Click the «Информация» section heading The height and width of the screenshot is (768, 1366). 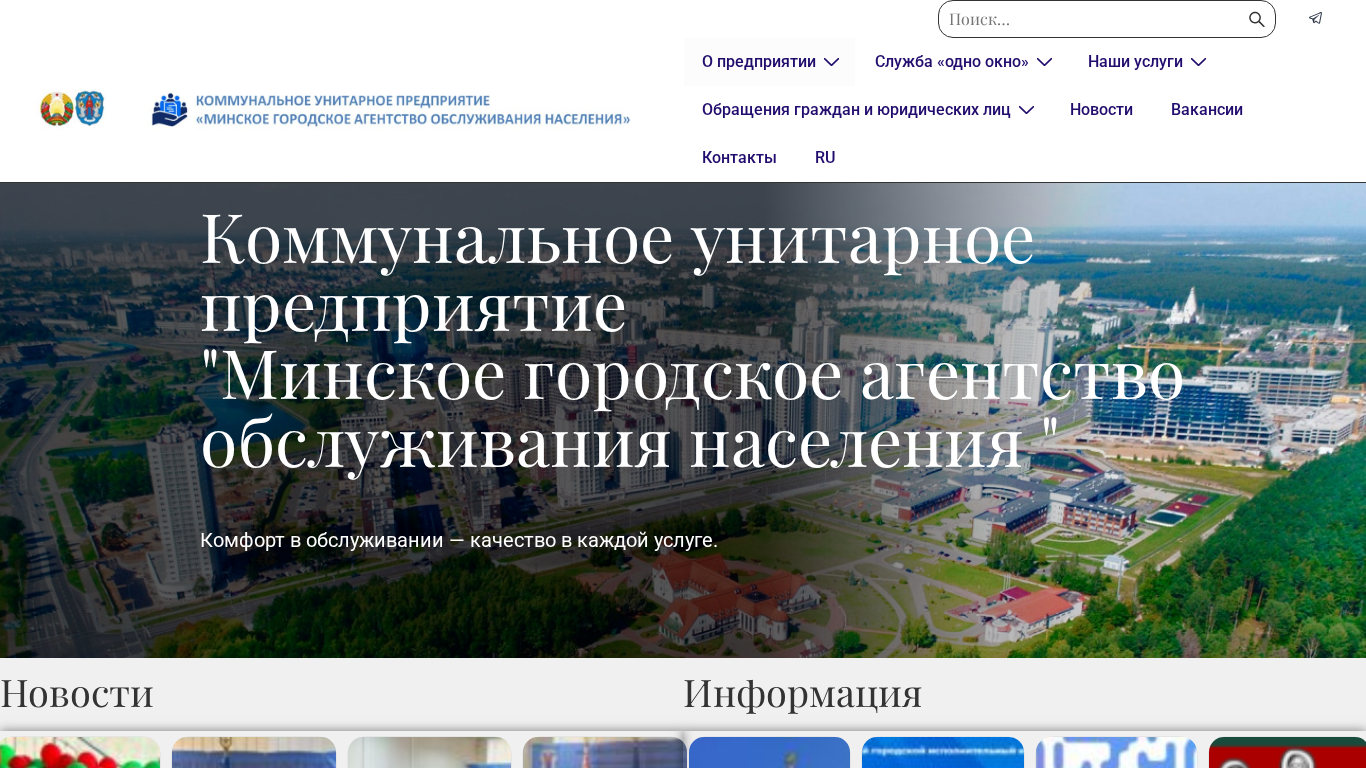[x=803, y=693]
